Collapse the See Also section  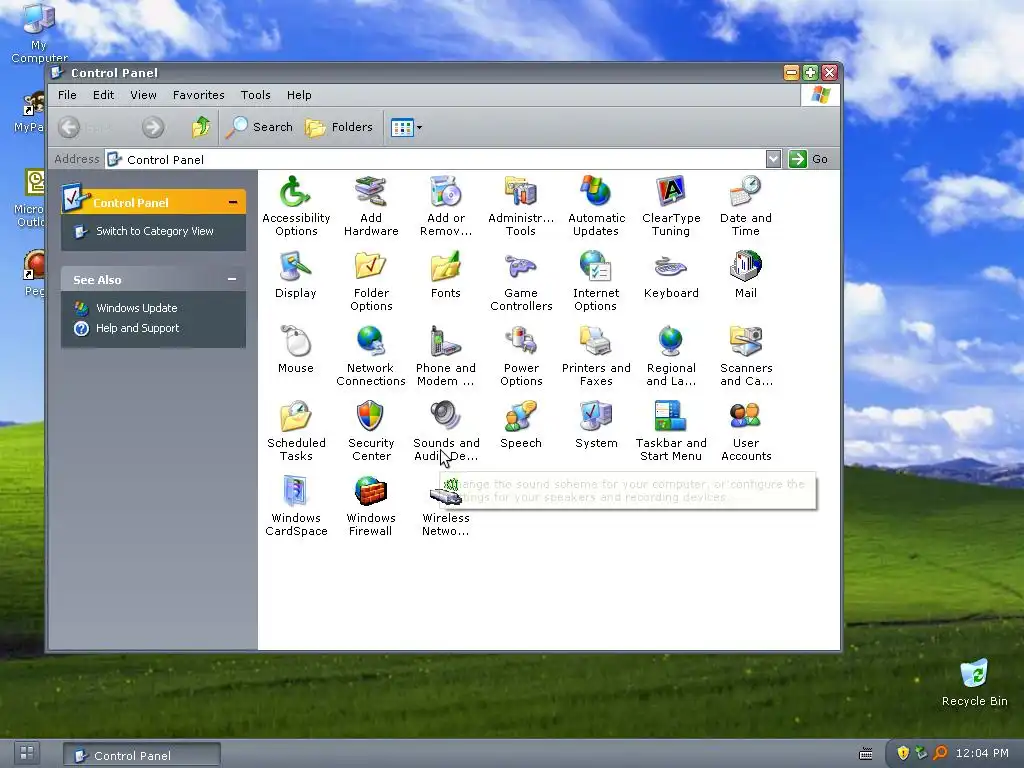pos(232,279)
